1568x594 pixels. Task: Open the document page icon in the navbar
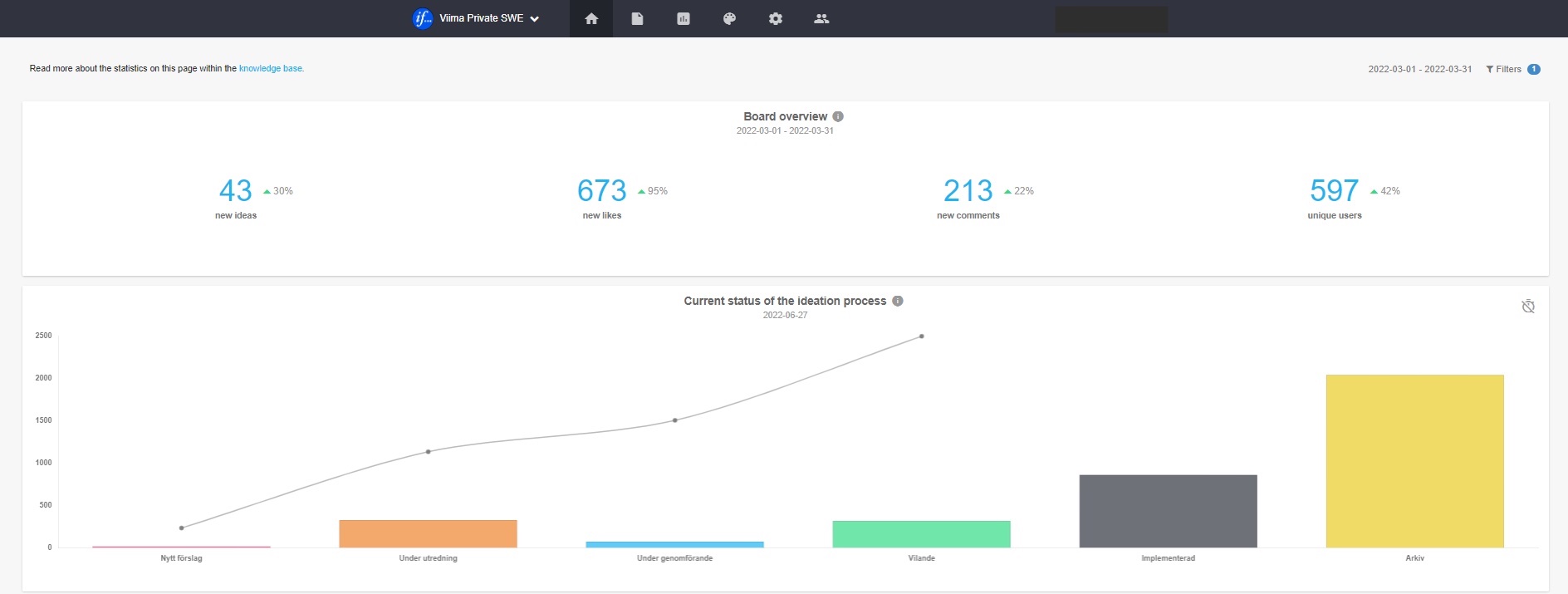[637, 18]
